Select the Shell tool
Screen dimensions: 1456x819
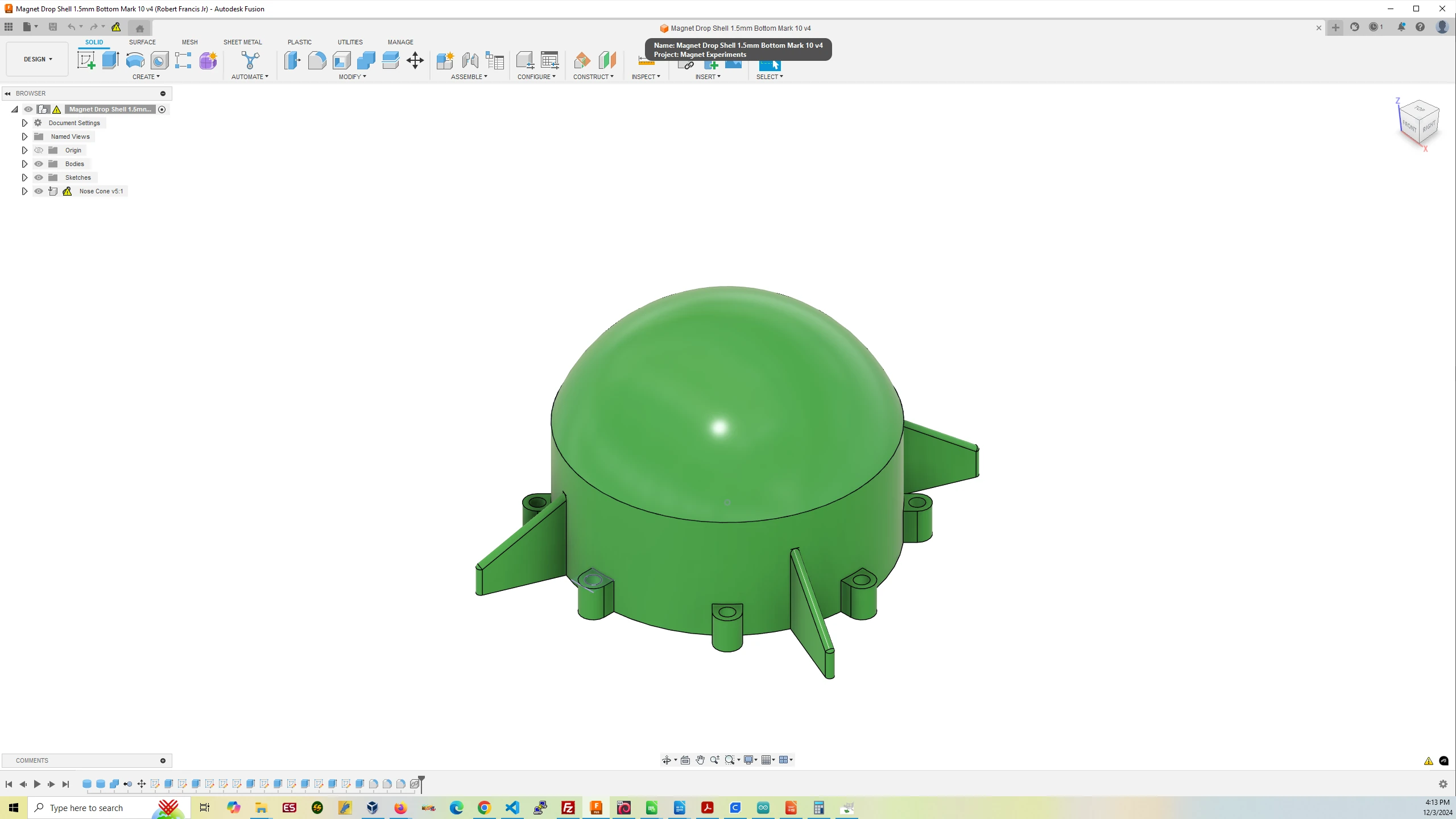point(341,60)
